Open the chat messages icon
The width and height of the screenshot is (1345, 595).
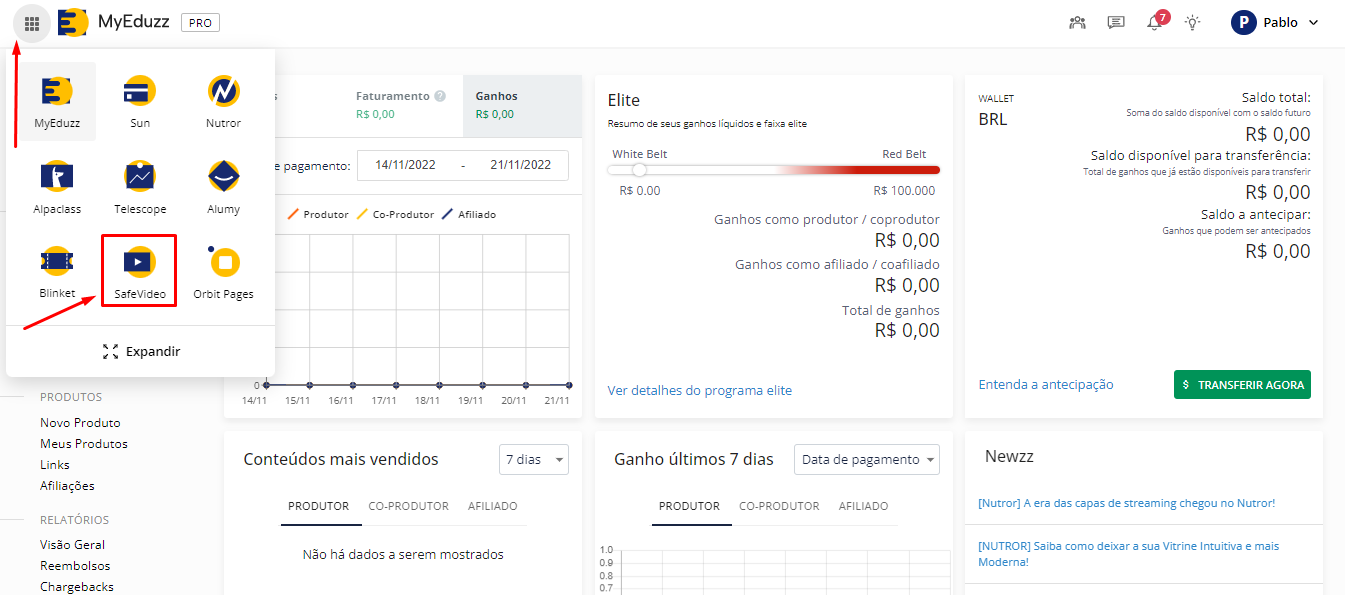click(1116, 23)
